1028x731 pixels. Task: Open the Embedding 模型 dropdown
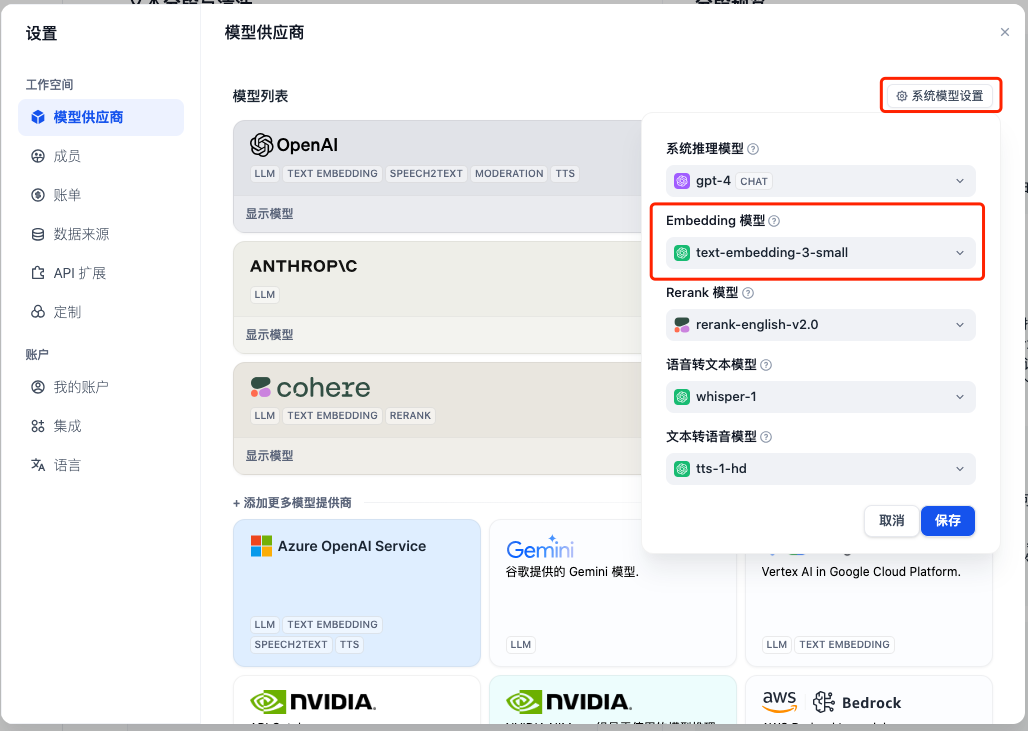point(821,253)
